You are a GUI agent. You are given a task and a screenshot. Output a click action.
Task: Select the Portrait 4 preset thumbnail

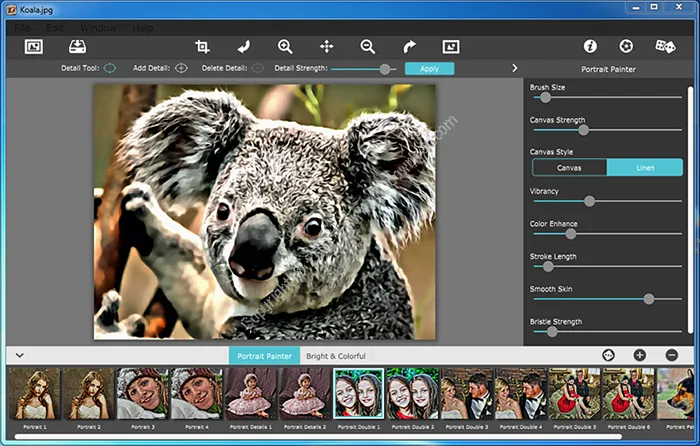pyautogui.click(x=197, y=394)
